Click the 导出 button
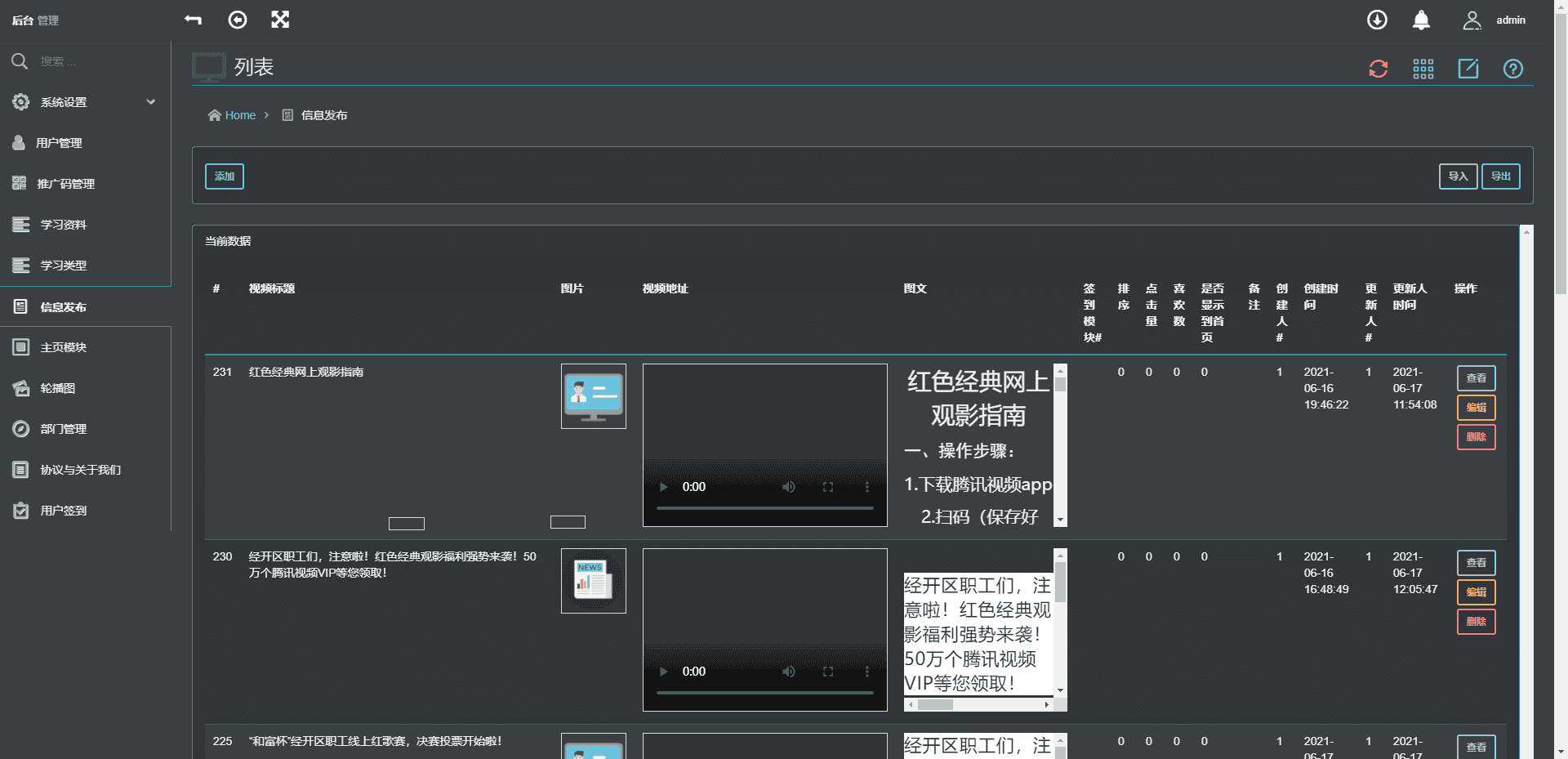The width and height of the screenshot is (1568, 759). tap(1500, 176)
